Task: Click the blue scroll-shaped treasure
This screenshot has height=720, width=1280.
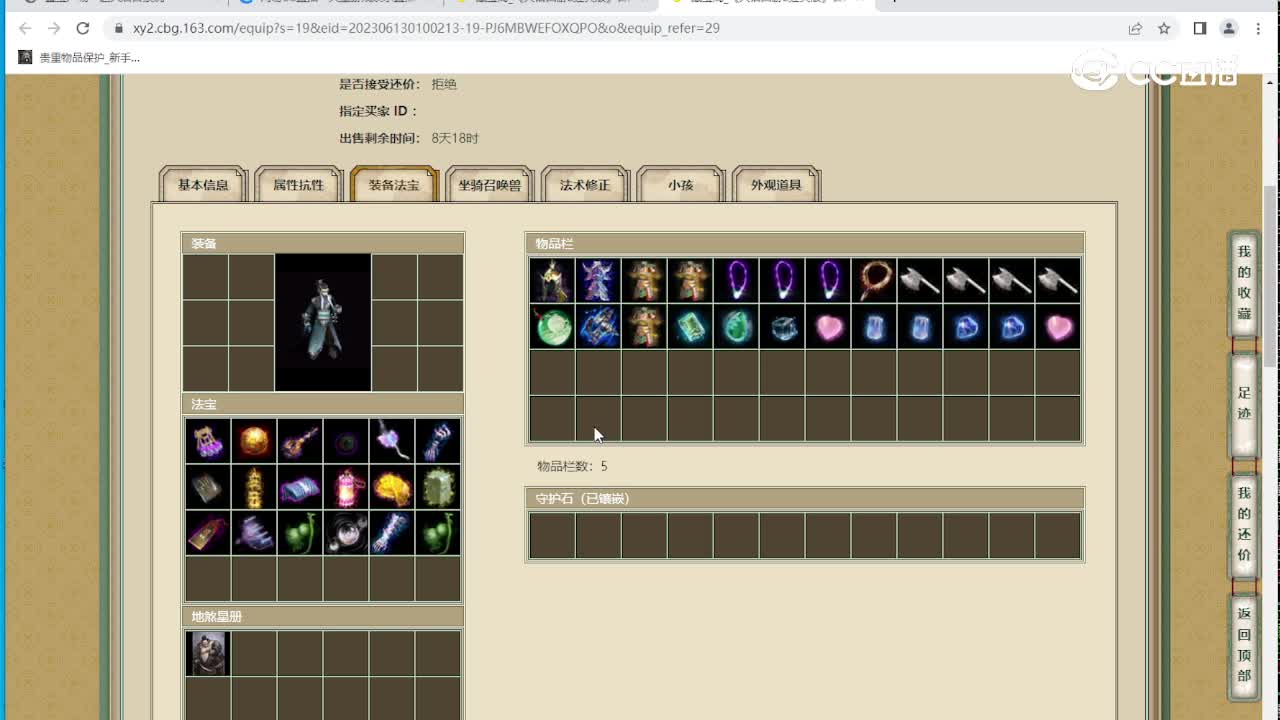Action: (x=300, y=487)
